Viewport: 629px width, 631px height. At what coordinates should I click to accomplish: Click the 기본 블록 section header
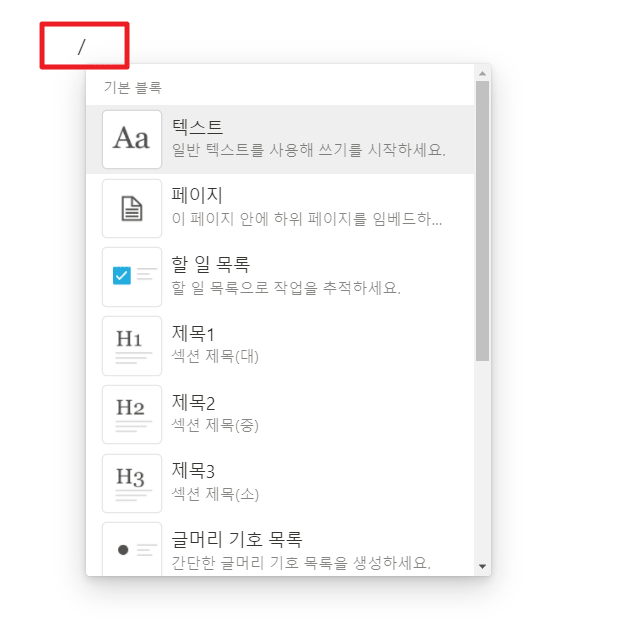coord(133,87)
